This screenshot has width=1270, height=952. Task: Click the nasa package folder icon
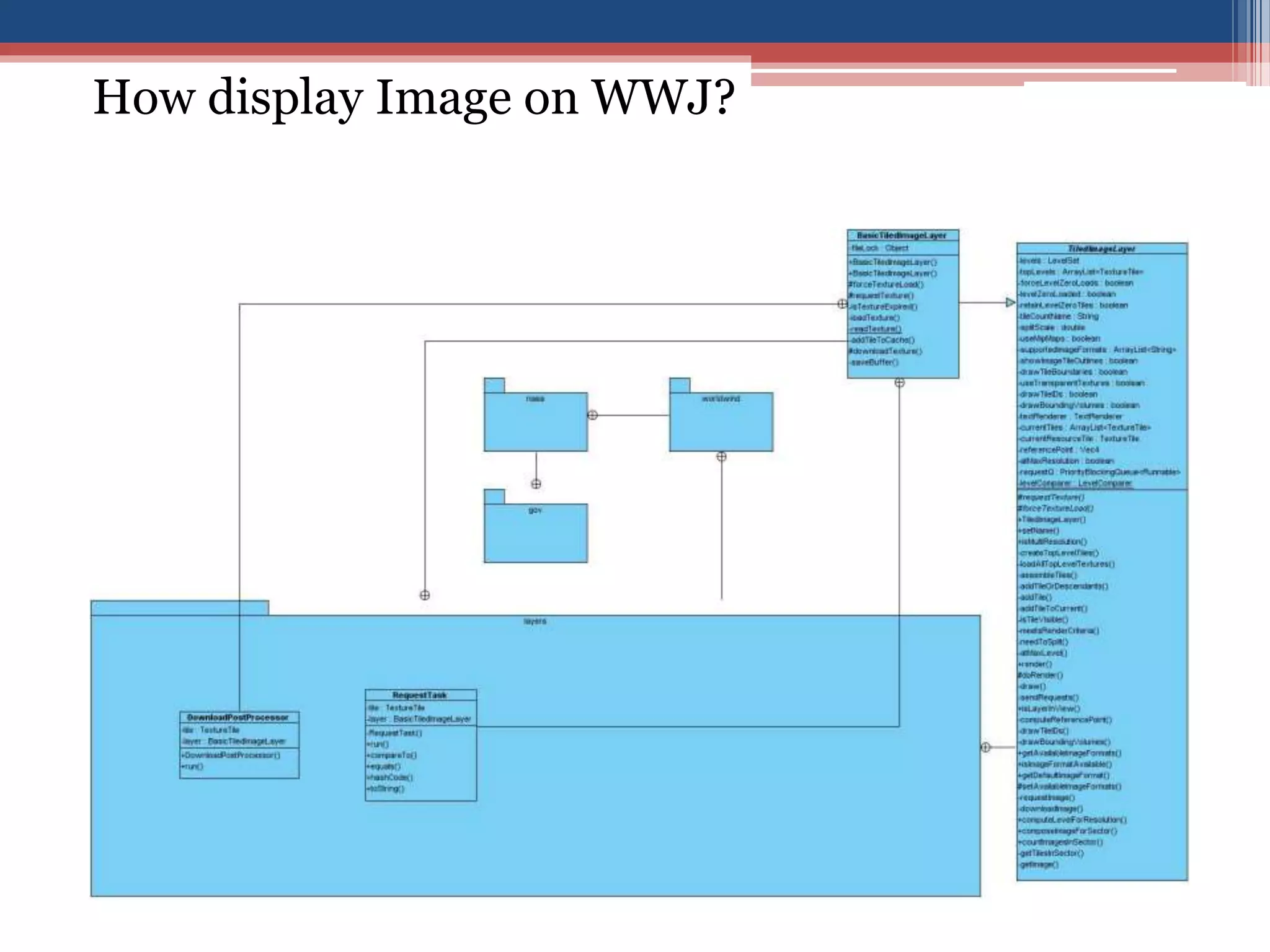[x=536, y=415]
